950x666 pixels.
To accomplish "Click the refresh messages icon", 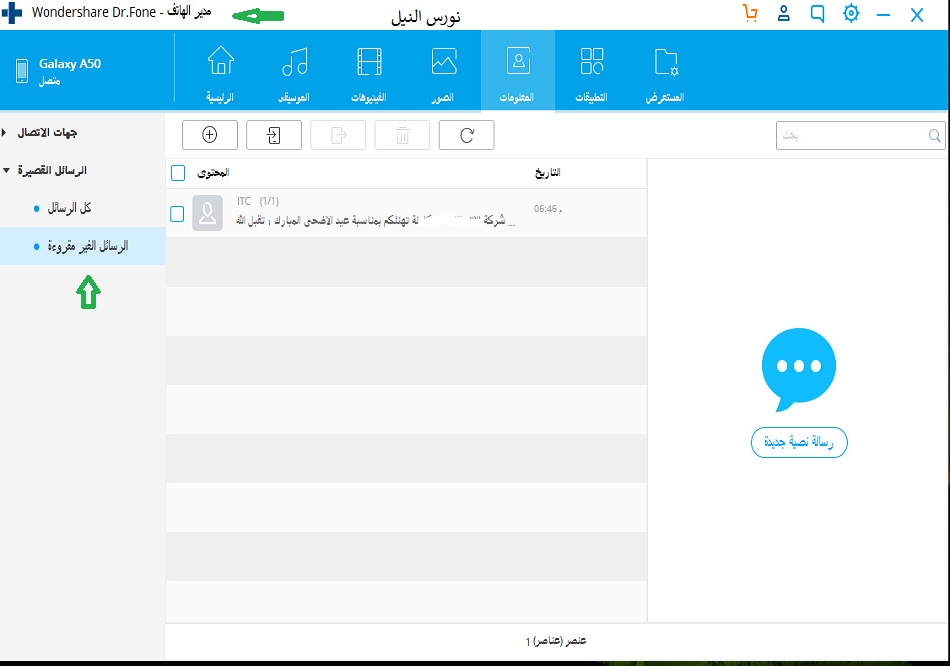I will (x=466, y=135).
